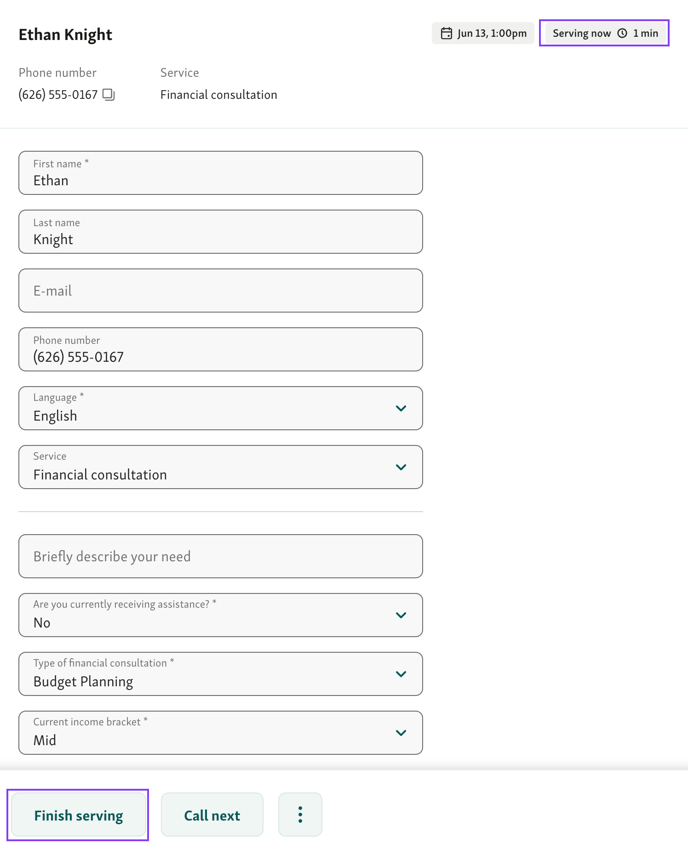
Task: Focus the First name field containing Ethan
Action: (x=220, y=173)
